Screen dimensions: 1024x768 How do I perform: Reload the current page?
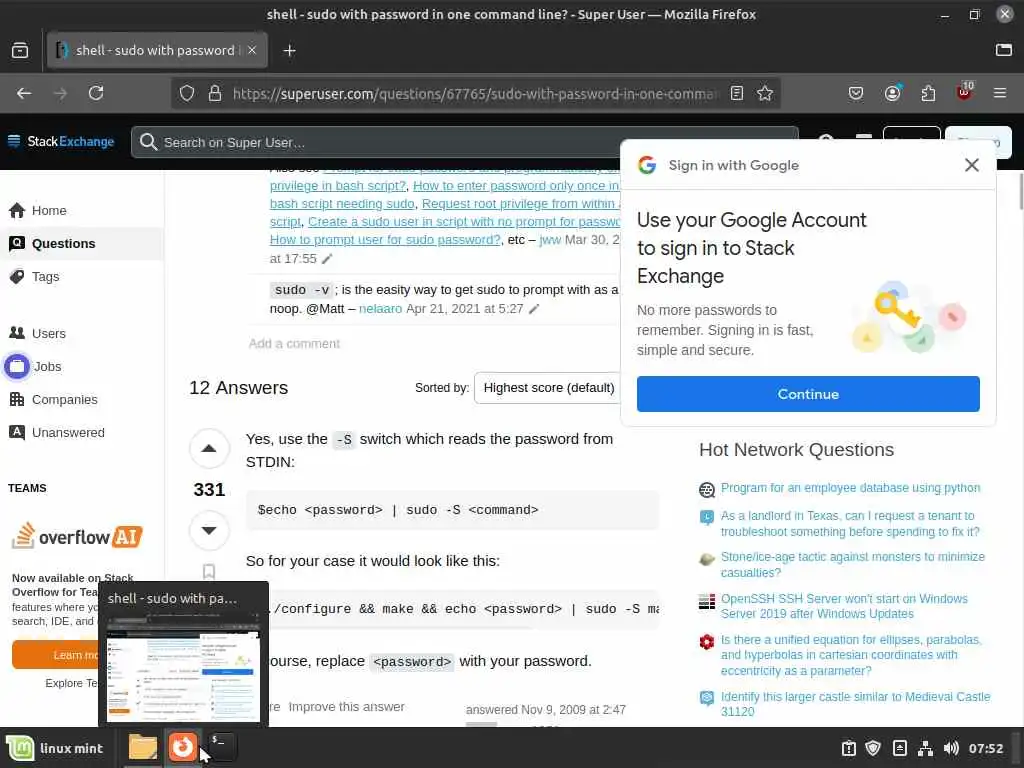pyautogui.click(x=96, y=93)
